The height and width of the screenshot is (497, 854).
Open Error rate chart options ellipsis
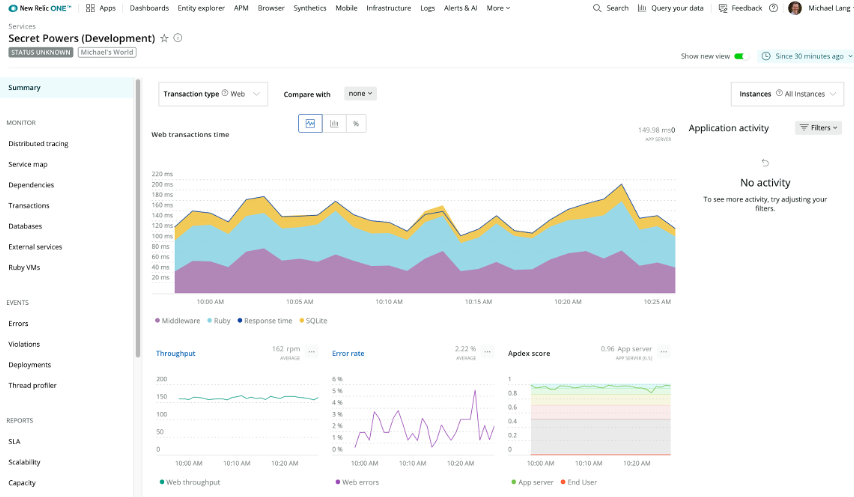(x=487, y=352)
